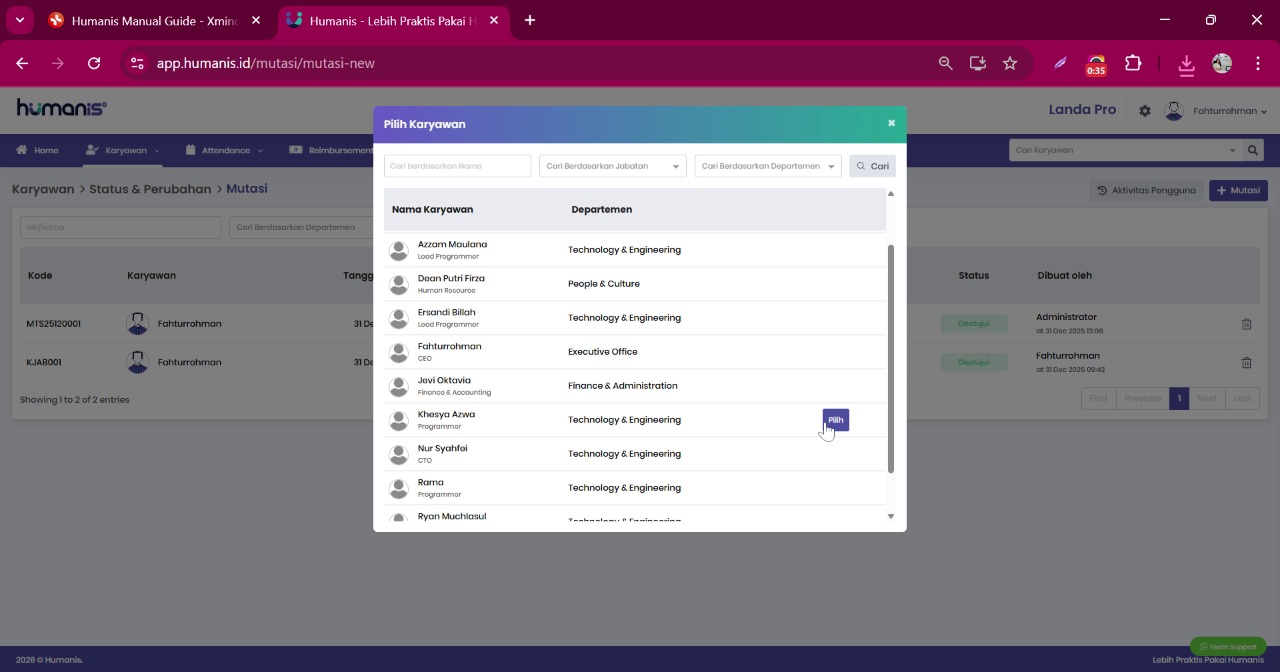
Task: Click the + Mutasi button
Action: click(x=1238, y=190)
